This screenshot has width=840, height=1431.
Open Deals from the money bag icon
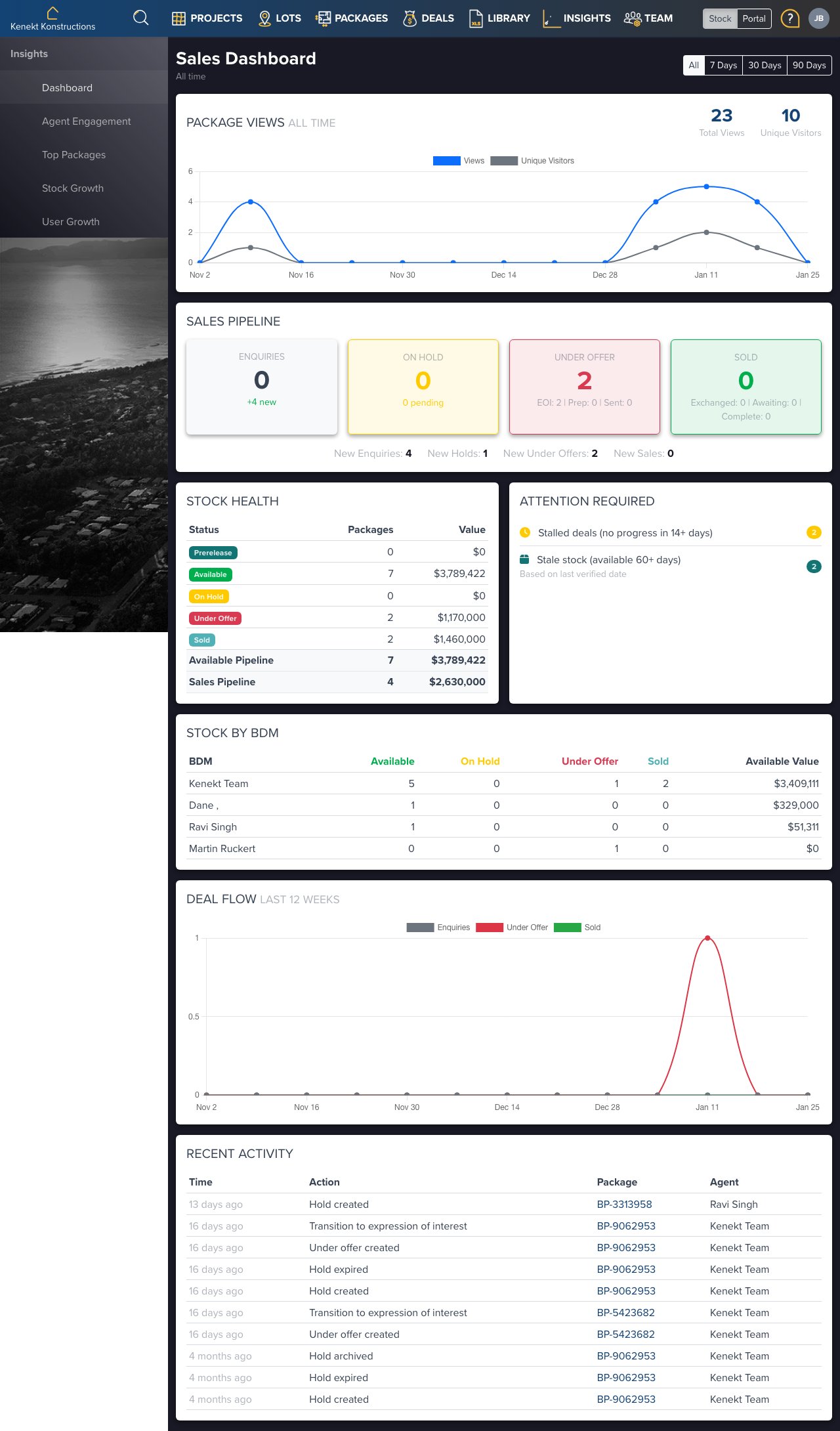[429, 18]
